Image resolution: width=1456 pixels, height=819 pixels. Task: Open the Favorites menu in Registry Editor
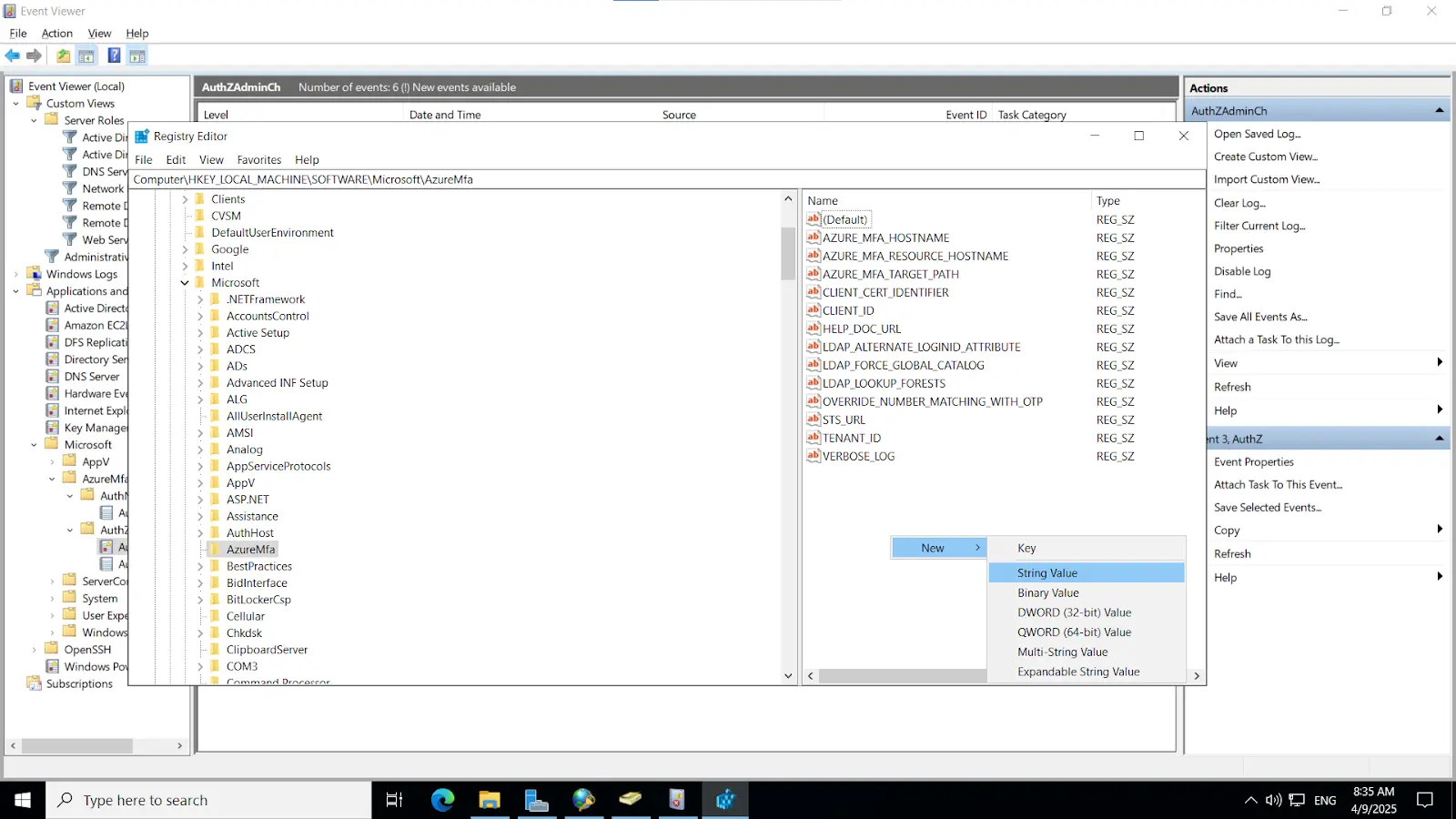tap(258, 159)
